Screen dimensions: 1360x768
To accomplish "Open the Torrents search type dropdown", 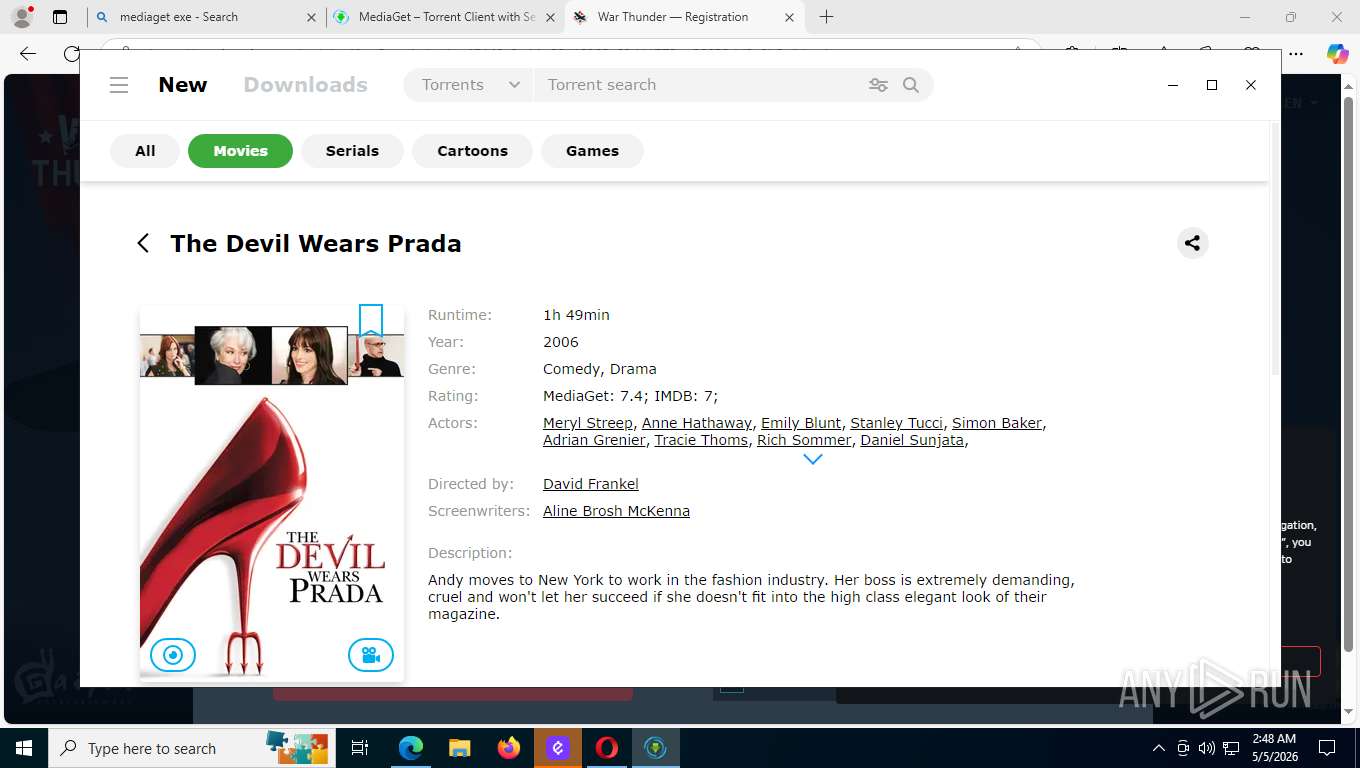I will pyautogui.click(x=470, y=85).
